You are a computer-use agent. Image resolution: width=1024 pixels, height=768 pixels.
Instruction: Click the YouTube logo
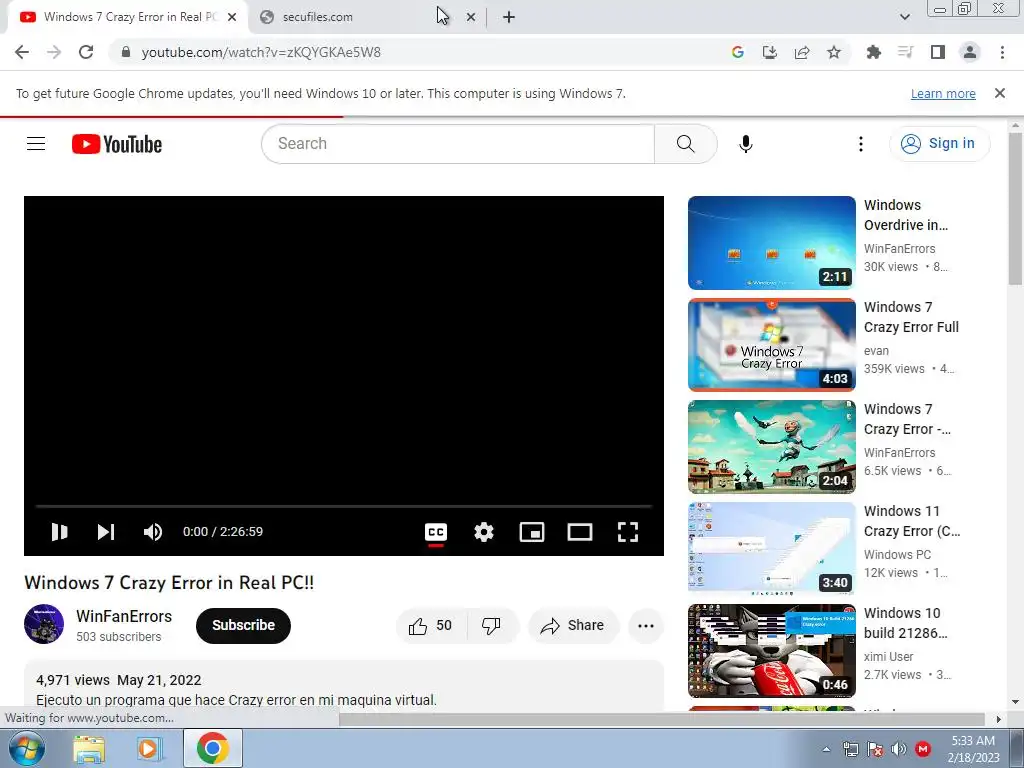[117, 144]
